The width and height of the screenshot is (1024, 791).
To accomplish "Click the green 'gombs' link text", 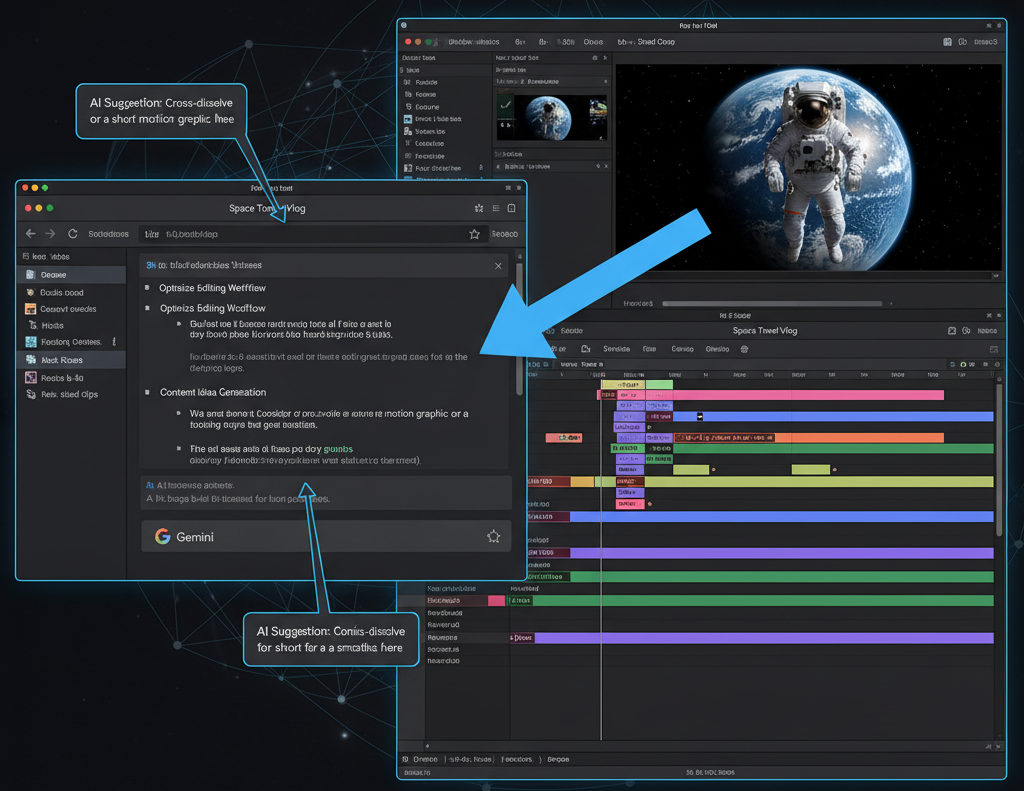I will pyautogui.click(x=338, y=449).
